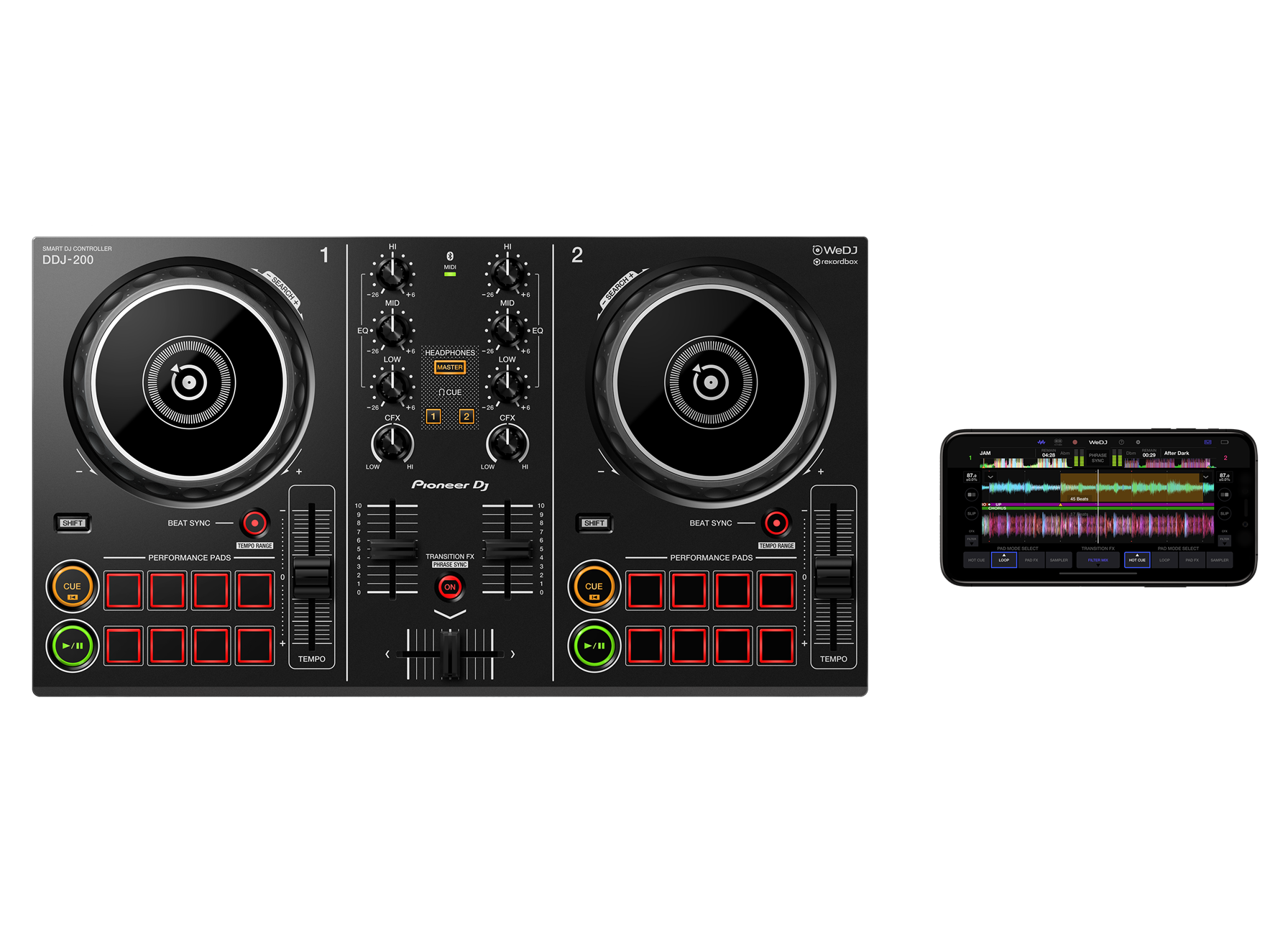Tap PHRASE SYNC between the two decks
1288x946 pixels.
pos(1098,457)
